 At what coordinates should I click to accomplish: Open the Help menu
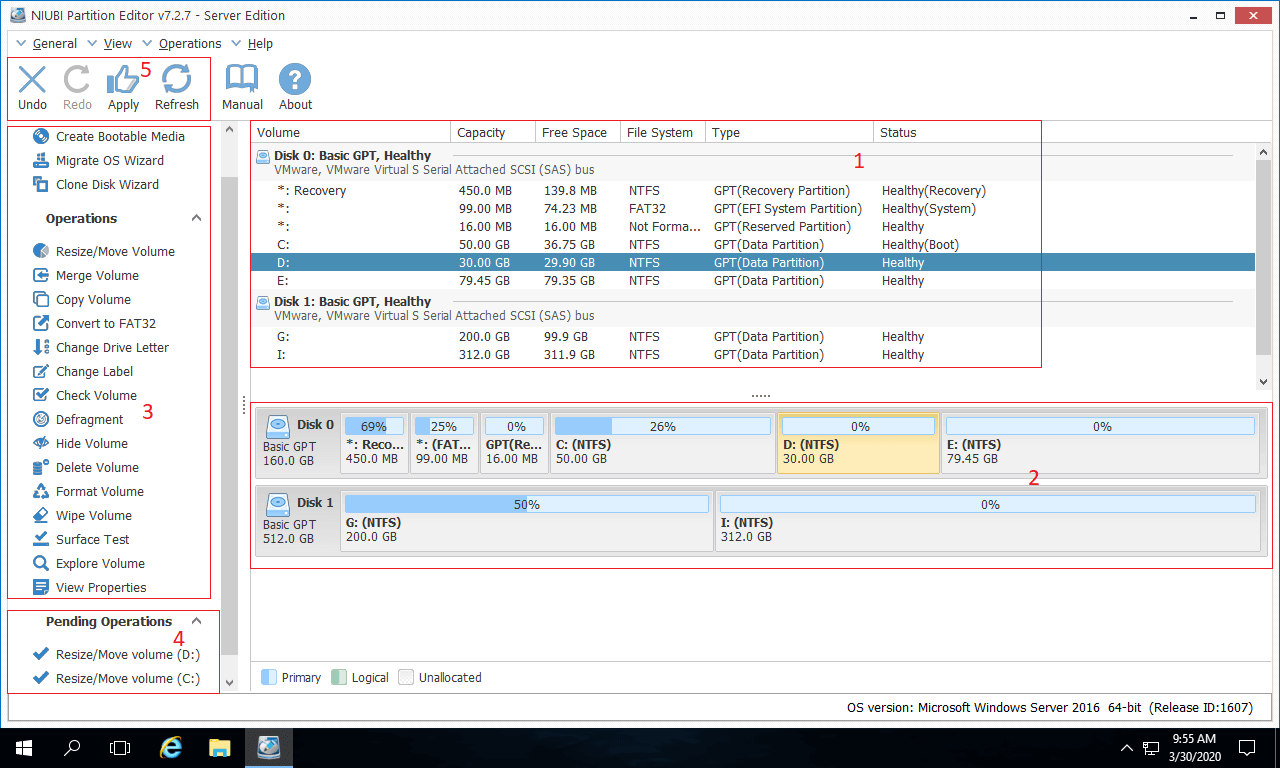click(260, 44)
